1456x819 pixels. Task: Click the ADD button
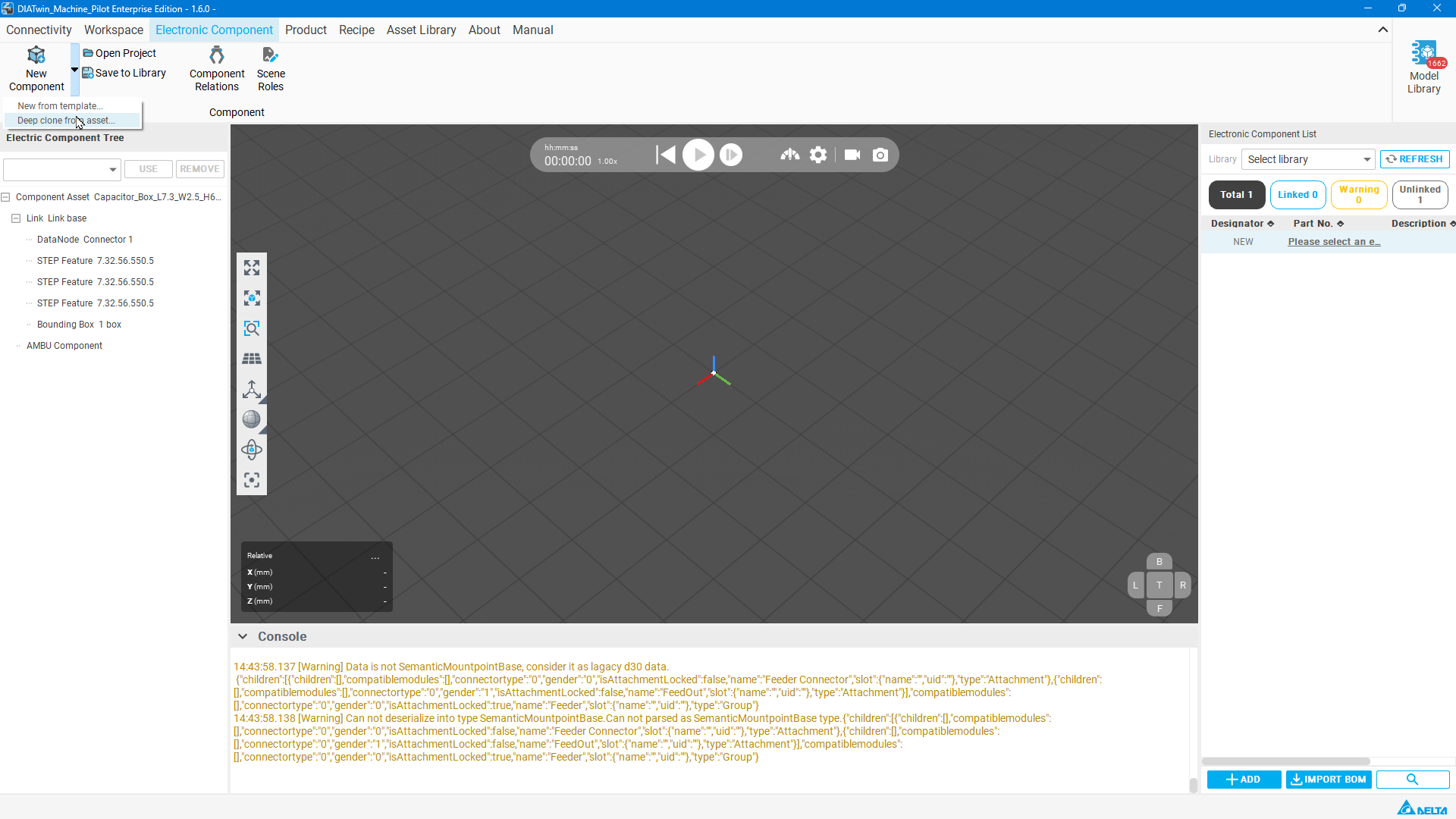pyautogui.click(x=1244, y=780)
